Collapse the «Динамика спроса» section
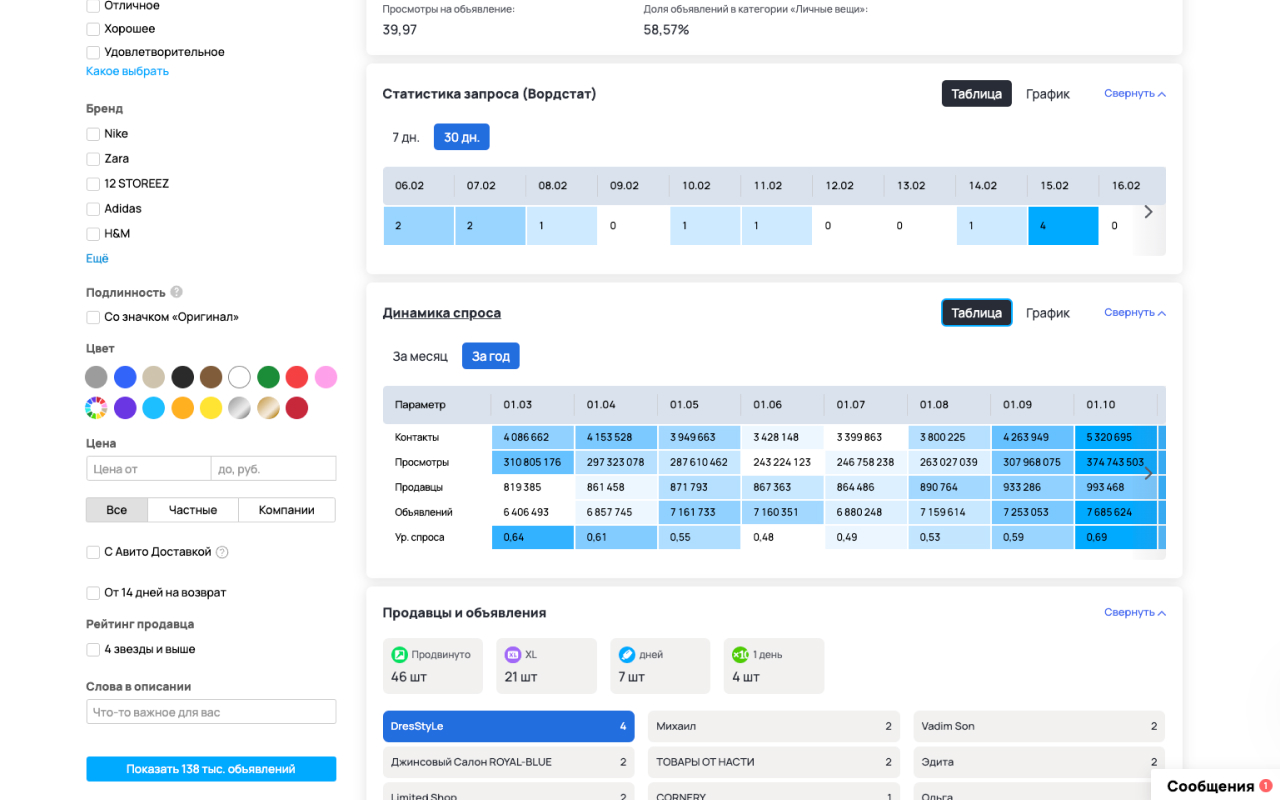The width and height of the screenshot is (1280, 800). (1134, 312)
